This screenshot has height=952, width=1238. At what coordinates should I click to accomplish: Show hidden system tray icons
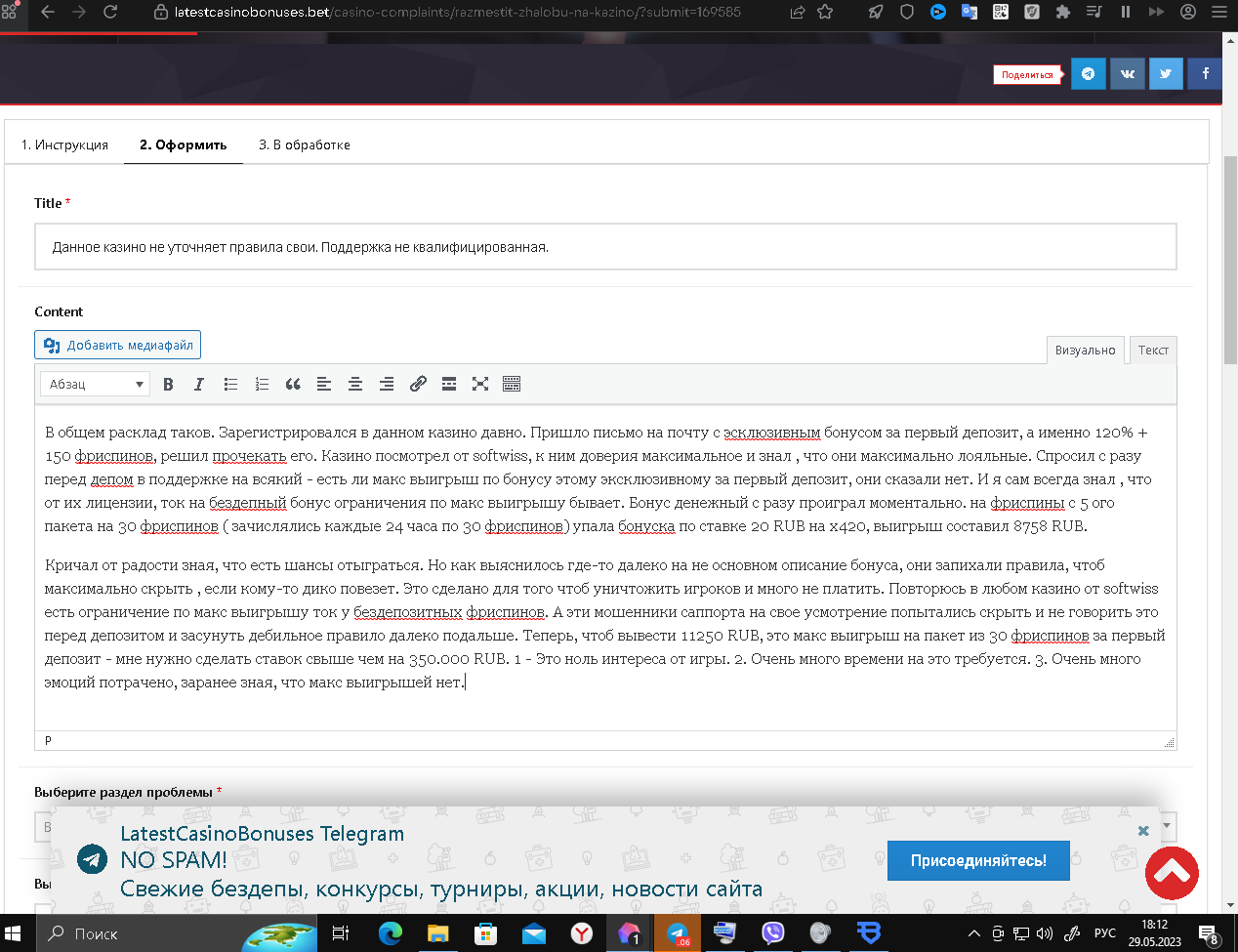[973, 933]
